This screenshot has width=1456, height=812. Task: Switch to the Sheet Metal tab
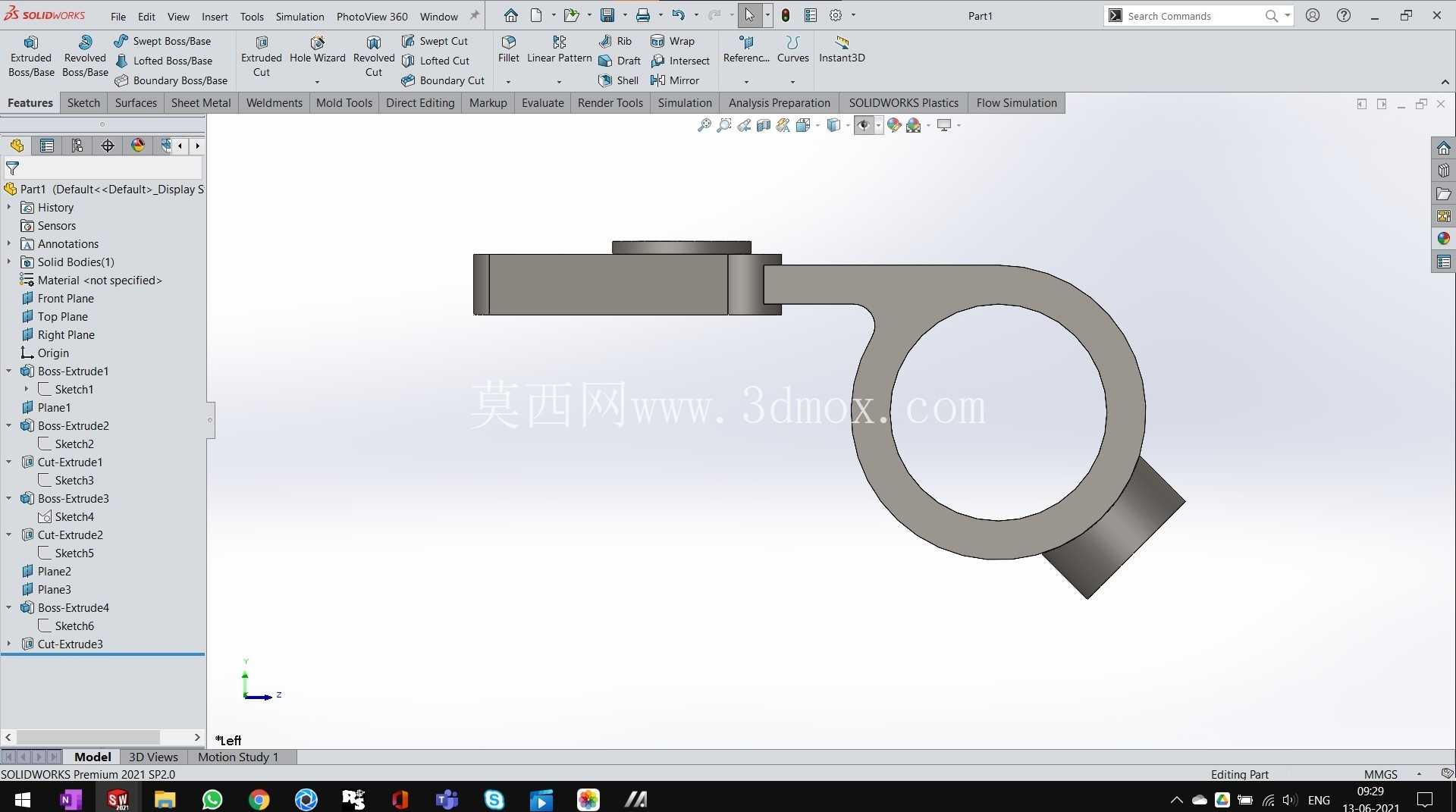pyautogui.click(x=201, y=103)
